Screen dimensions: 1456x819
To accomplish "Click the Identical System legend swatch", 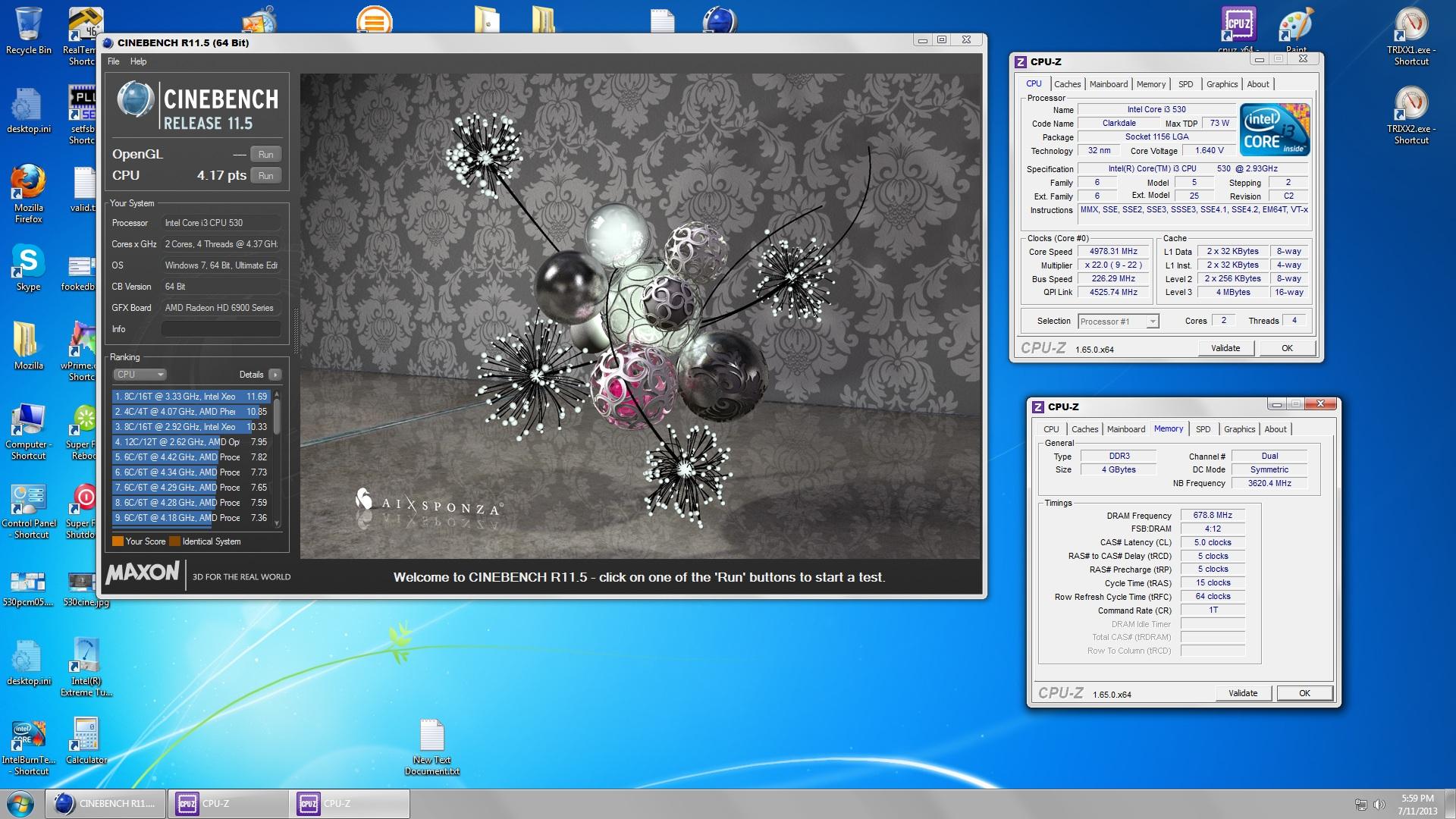I will click(174, 541).
